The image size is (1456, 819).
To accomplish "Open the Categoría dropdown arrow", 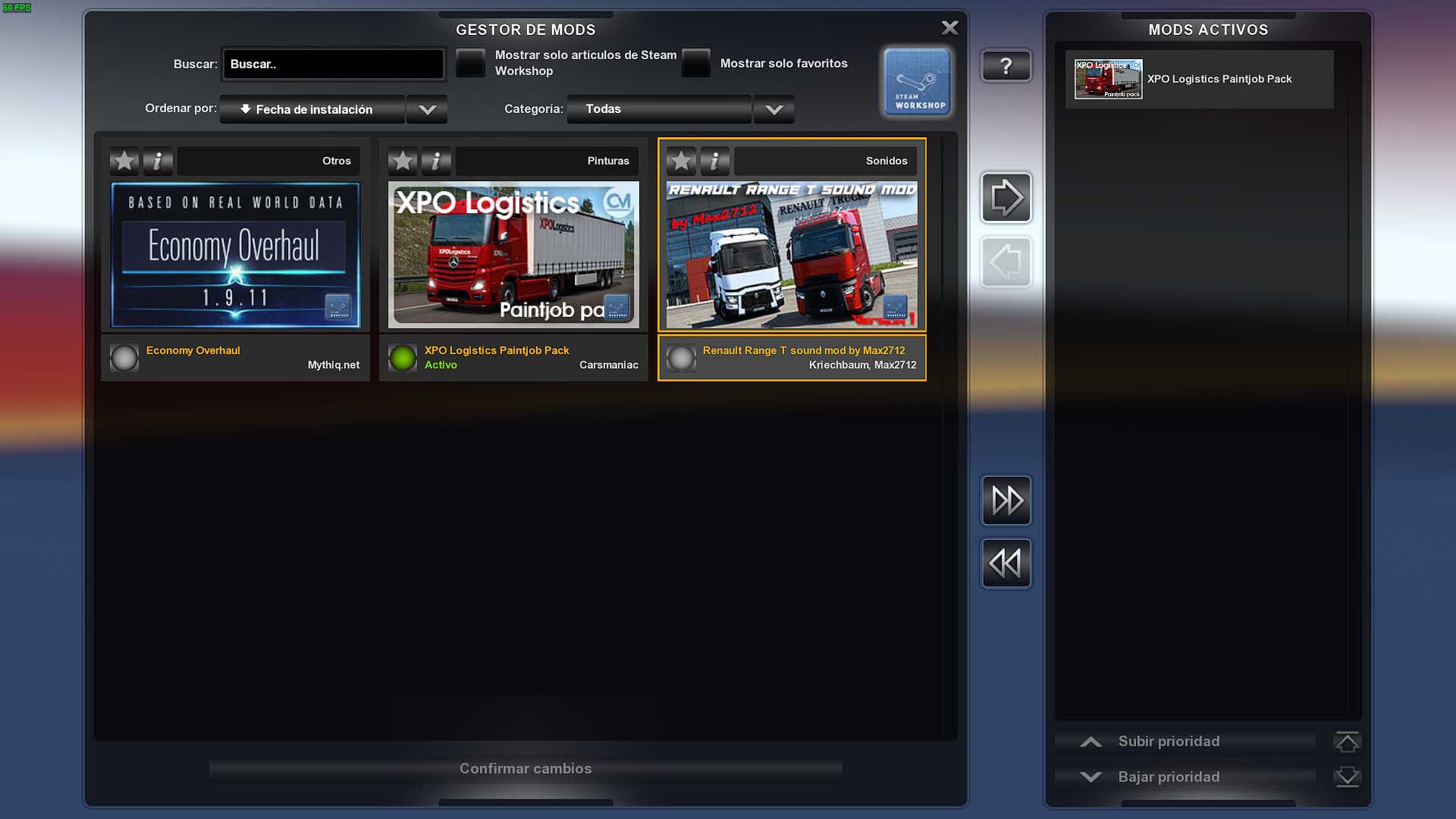I will coord(773,109).
